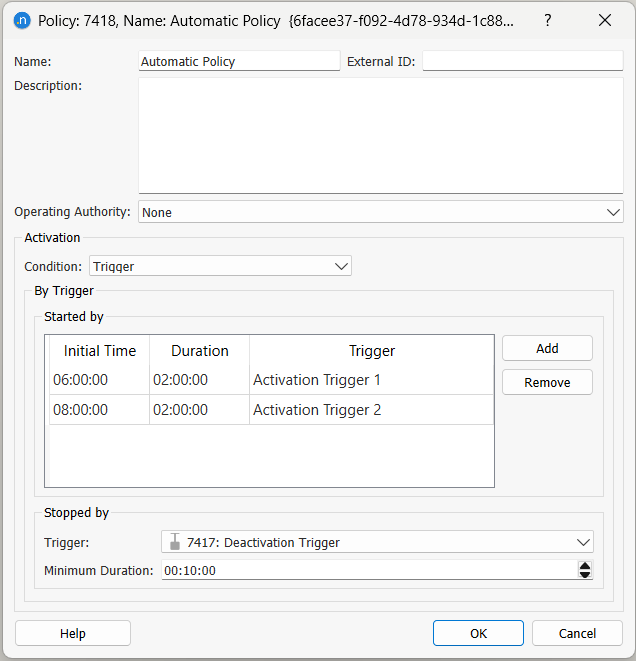Click inside the Description text area
This screenshot has height=661, width=636.
click(380, 135)
